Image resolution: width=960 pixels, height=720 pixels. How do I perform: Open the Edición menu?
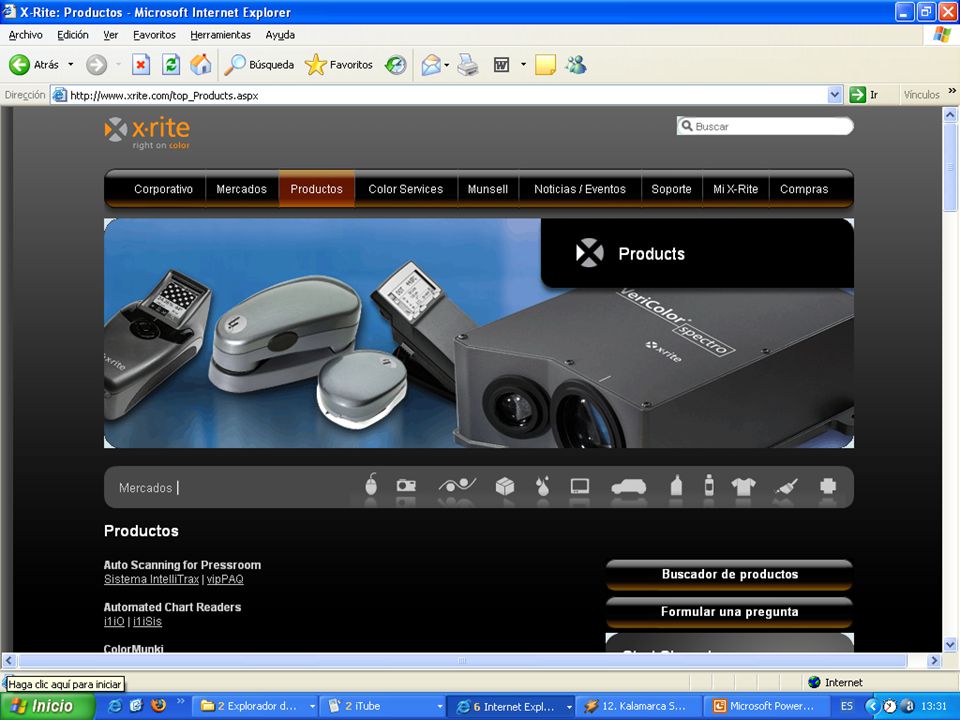[73, 35]
